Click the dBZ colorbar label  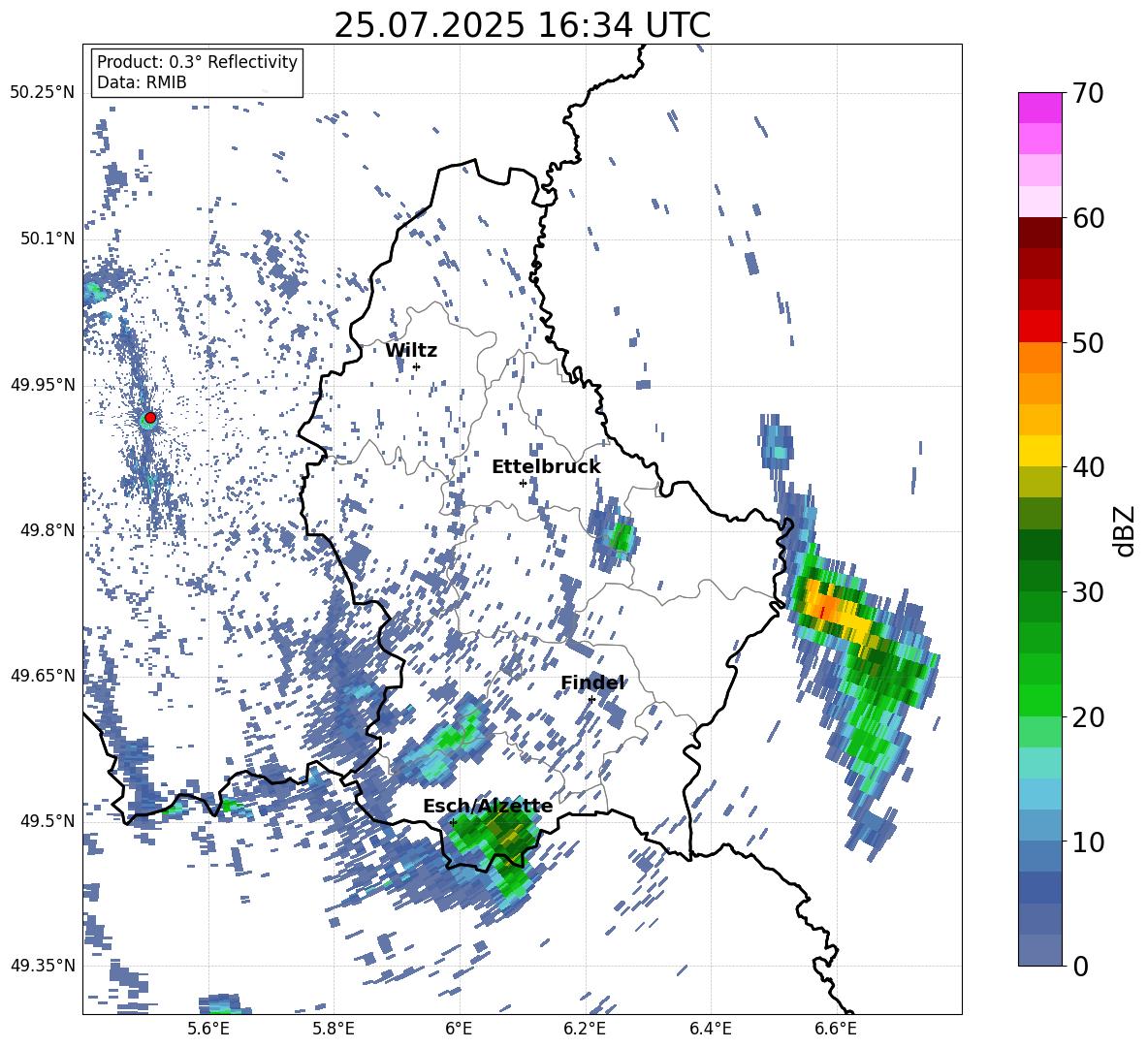pyautogui.click(x=1125, y=530)
